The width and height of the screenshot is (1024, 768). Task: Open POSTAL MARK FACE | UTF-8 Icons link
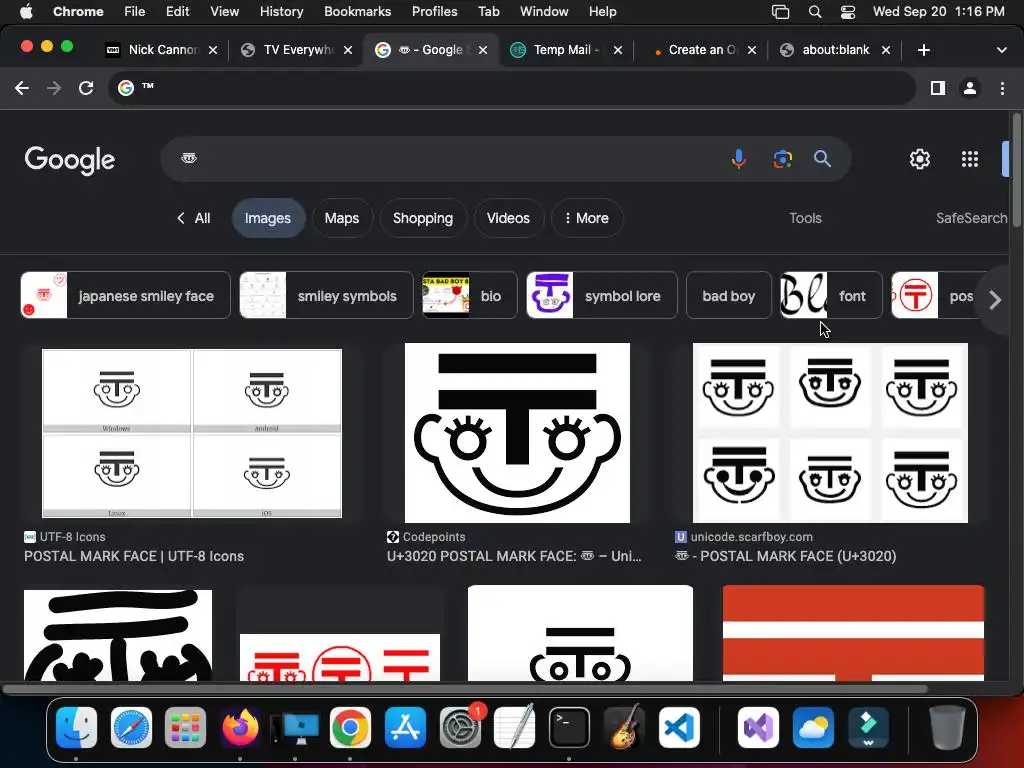pyautogui.click(x=134, y=556)
